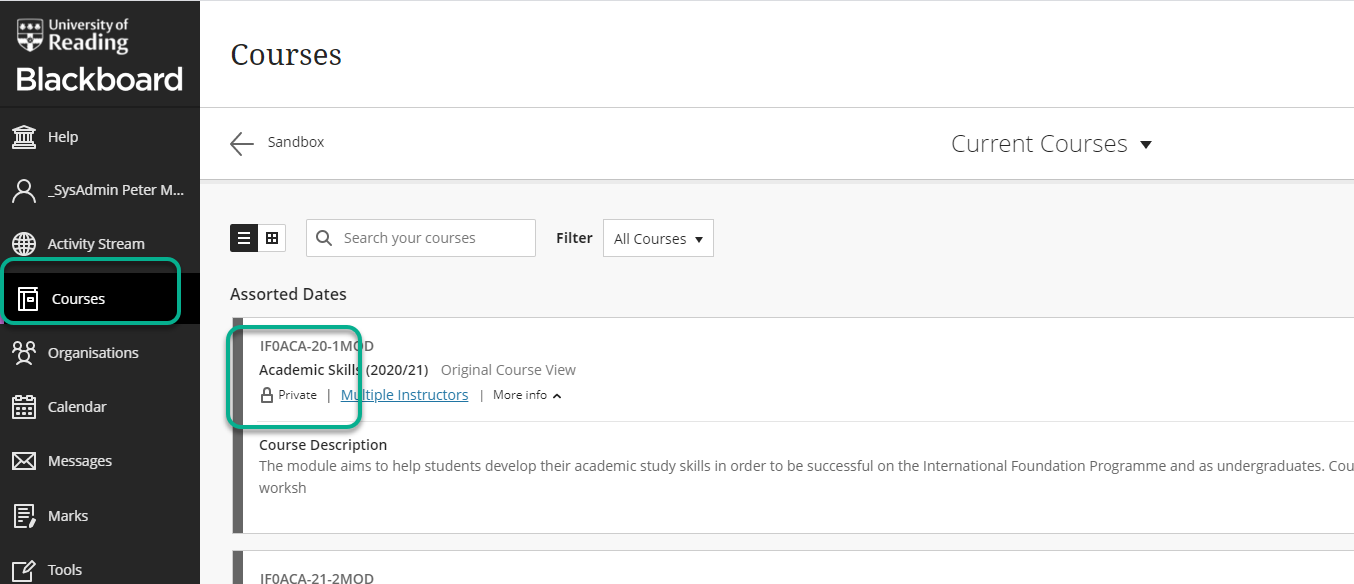The width and height of the screenshot is (1354, 584).
Task: Open the All Courses filter dropdown
Action: pyautogui.click(x=658, y=238)
